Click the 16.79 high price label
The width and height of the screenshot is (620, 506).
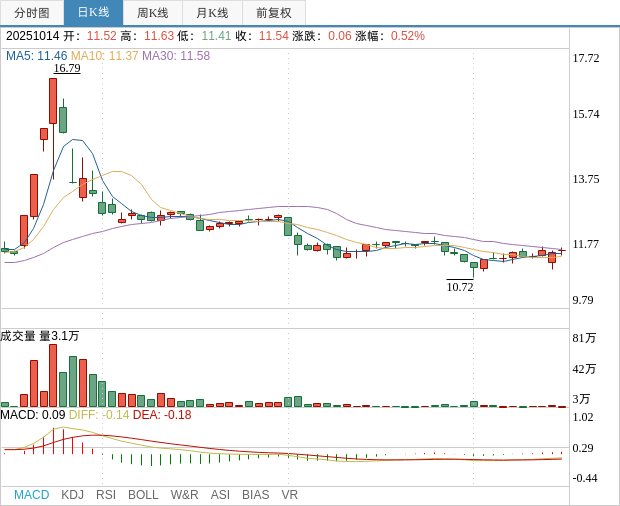67,68
